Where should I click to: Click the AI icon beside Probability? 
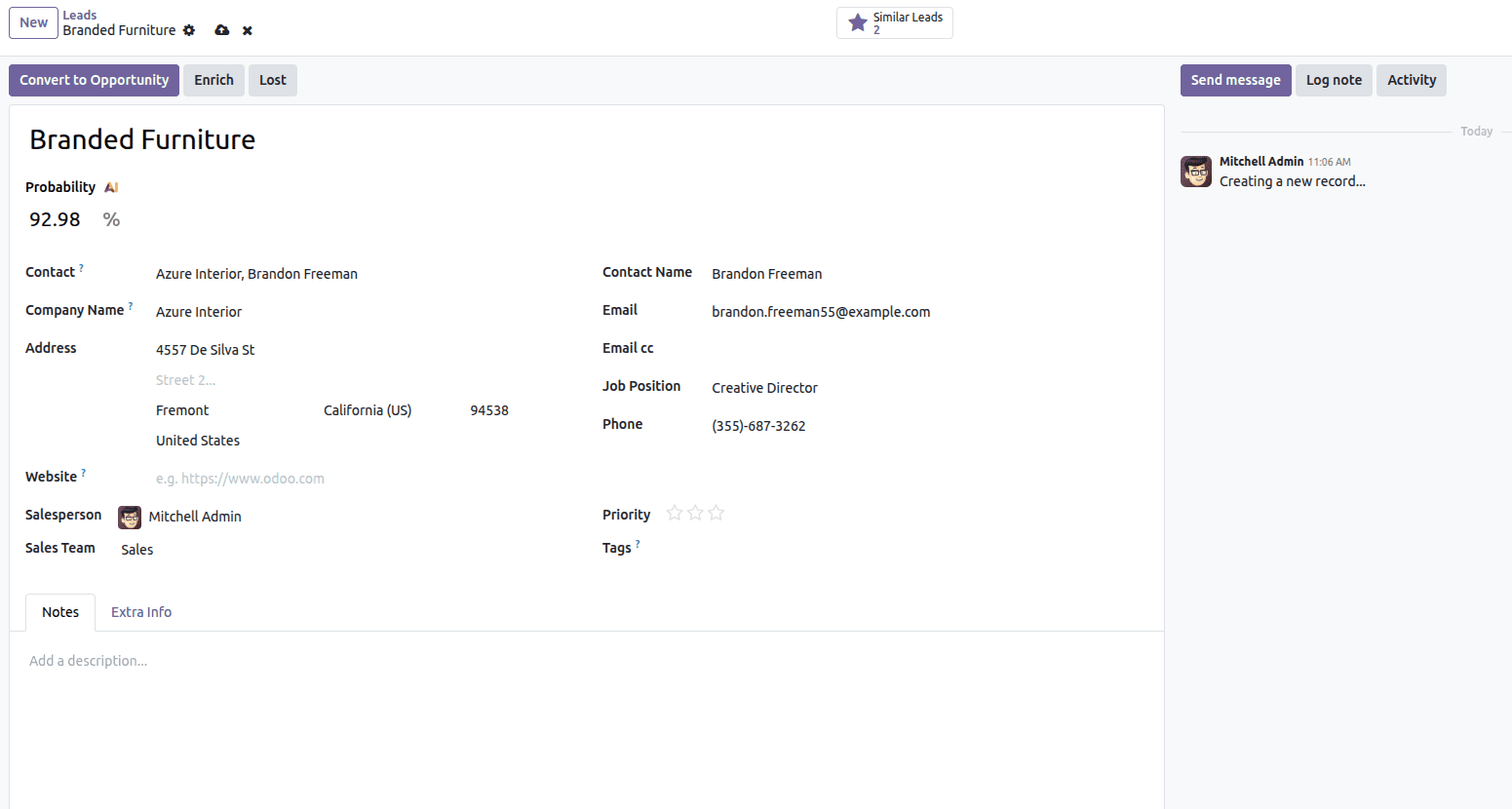[x=110, y=186]
